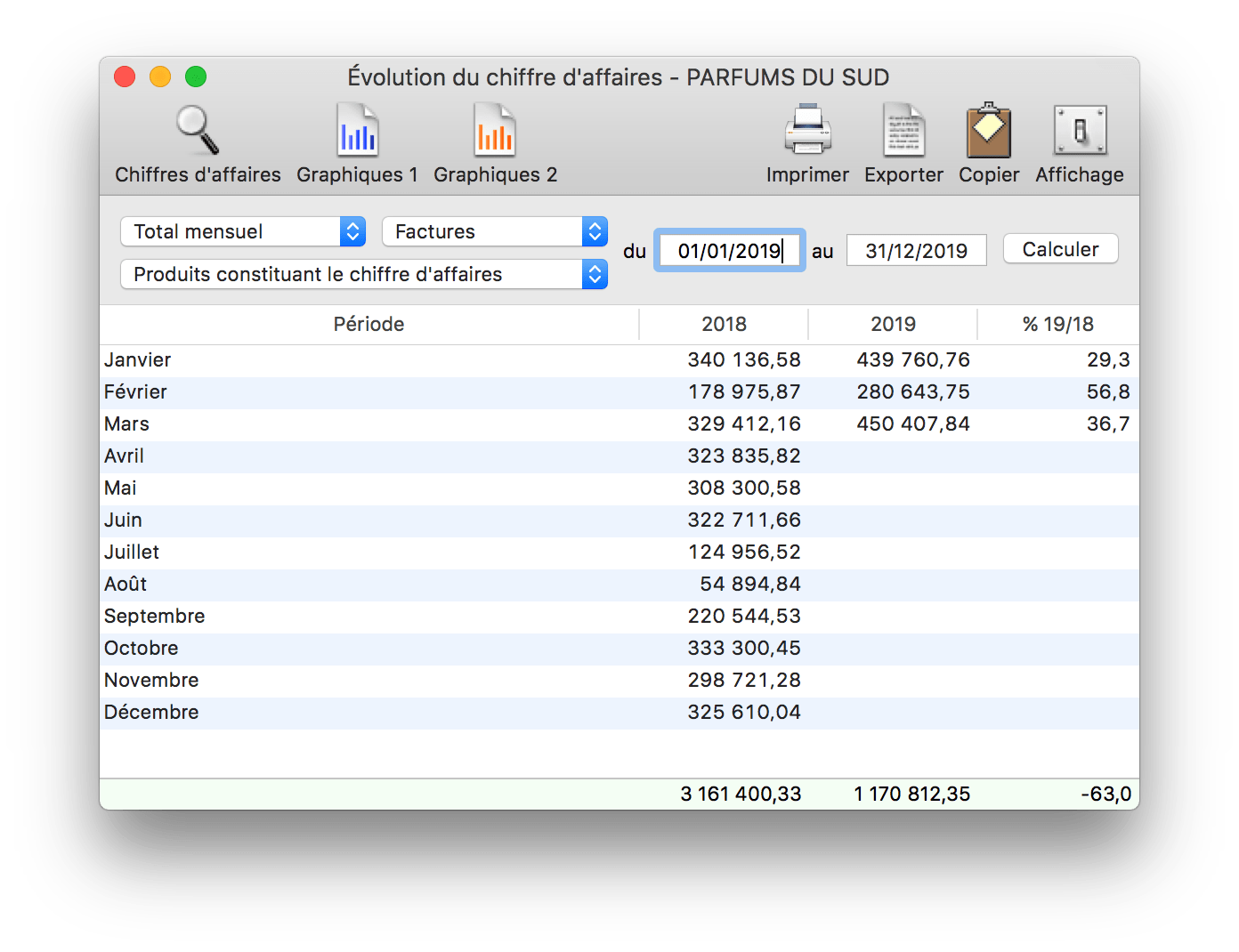Image resolution: width=1239 pixels, height=952 pixels.
Task: Select the Décembre row label
Action: pos(151,712)
